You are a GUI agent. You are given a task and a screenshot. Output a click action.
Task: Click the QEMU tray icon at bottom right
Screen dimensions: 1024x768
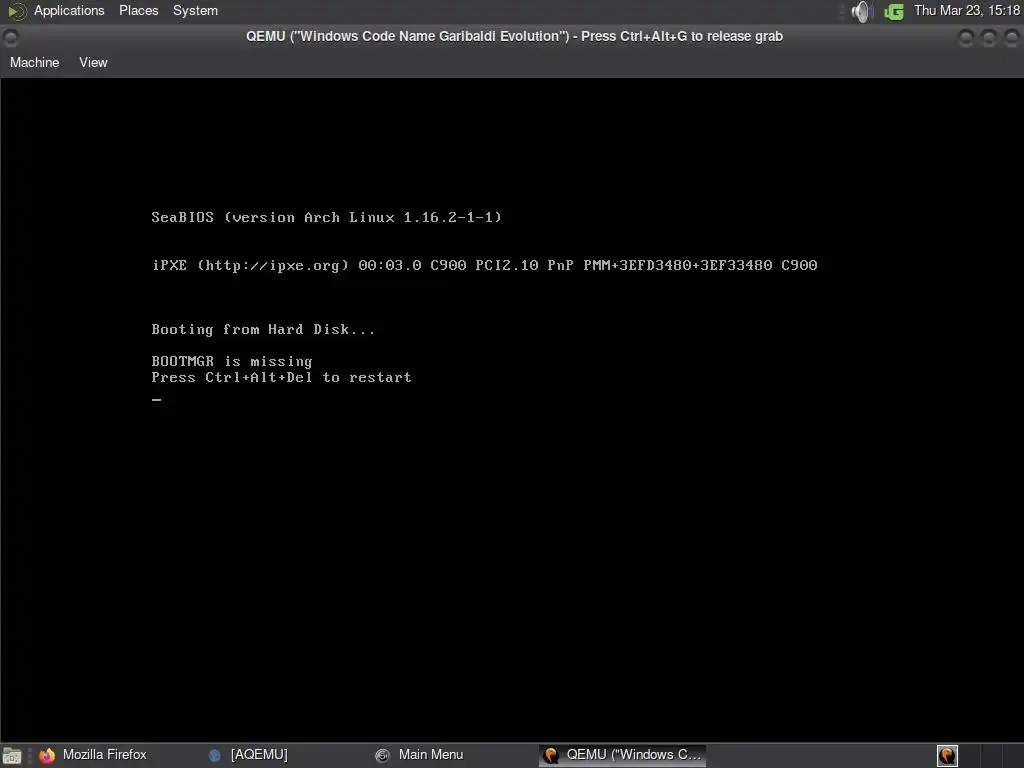click(947, 756)
